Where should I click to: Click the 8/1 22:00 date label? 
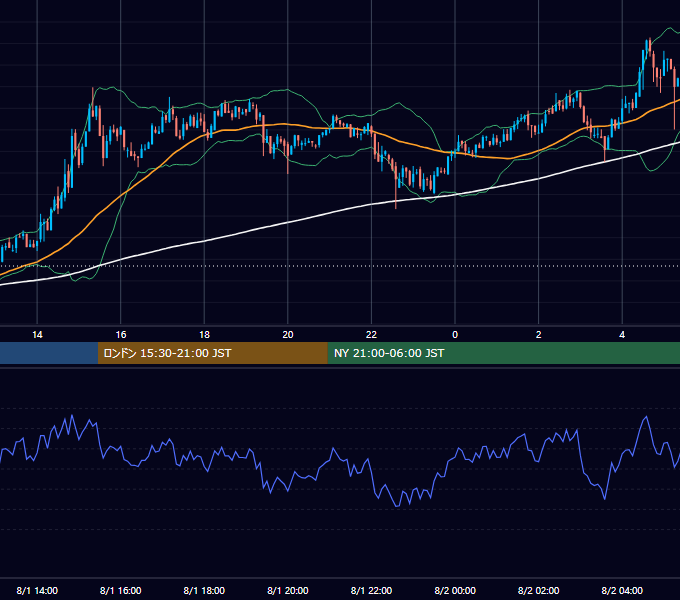[x=371, y=590]
